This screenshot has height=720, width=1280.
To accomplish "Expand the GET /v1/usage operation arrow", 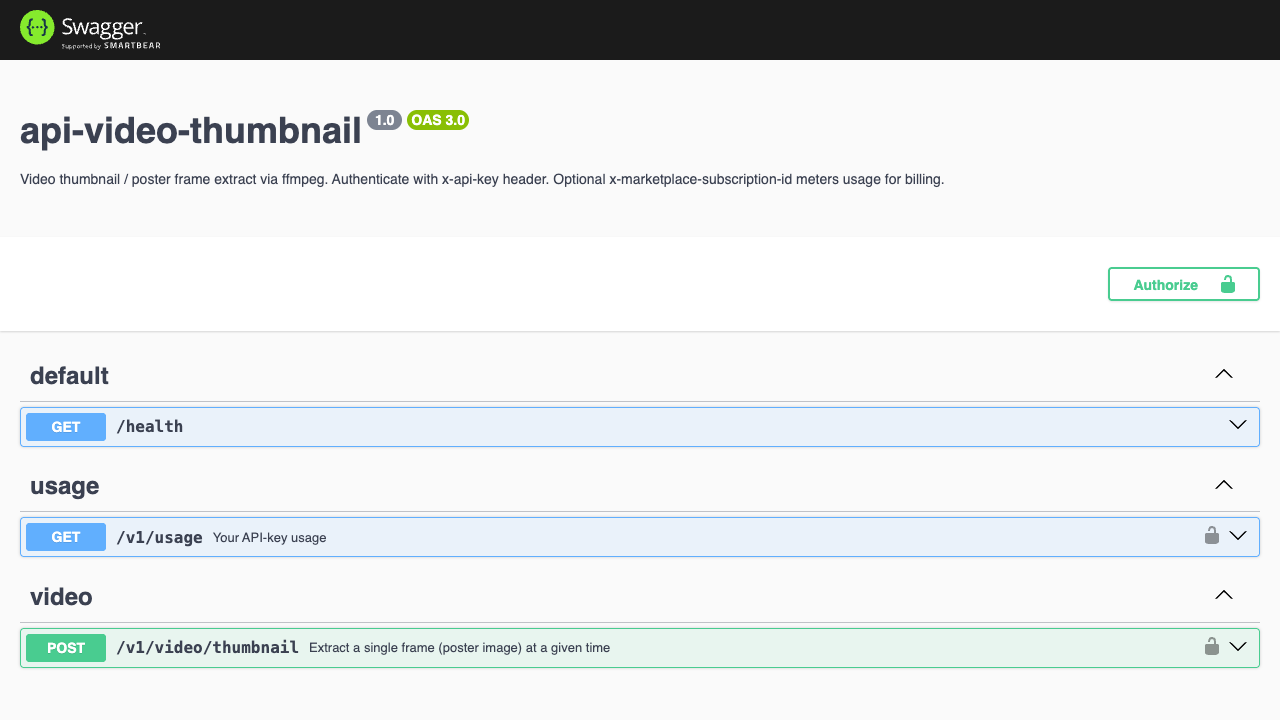I will coord(1238,535).
